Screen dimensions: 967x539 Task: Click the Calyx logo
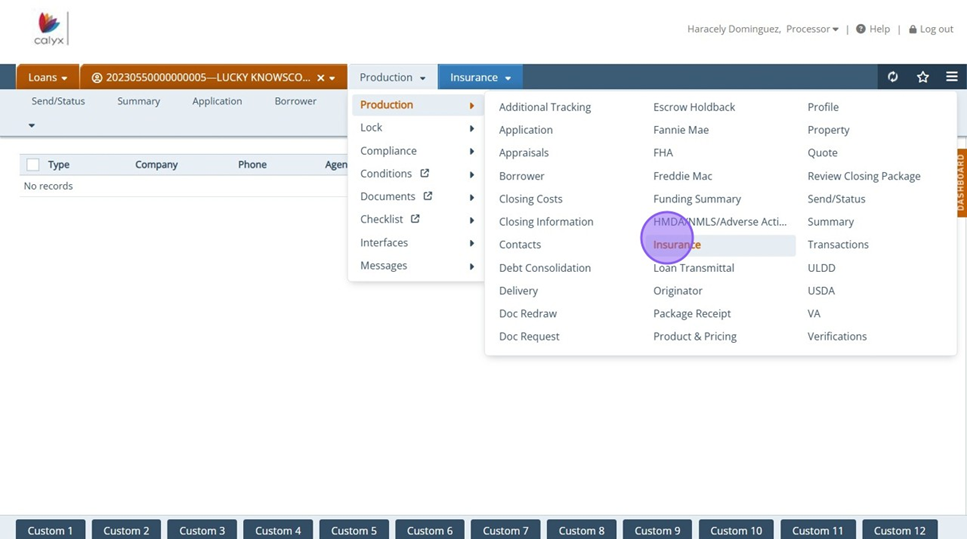click(x=47, y=30)
